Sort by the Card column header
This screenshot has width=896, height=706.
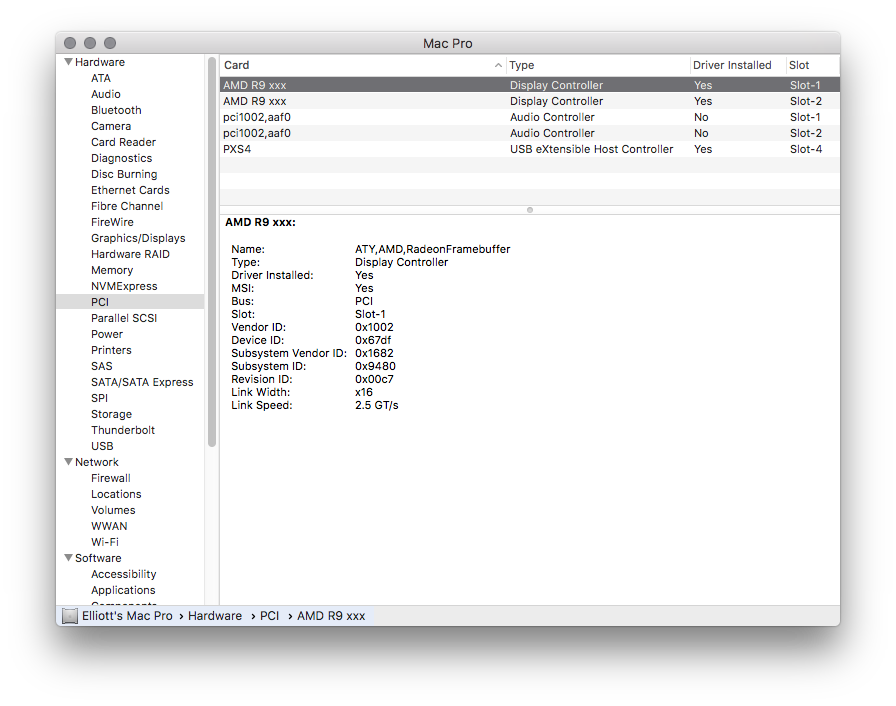click(x=363, y=65)
